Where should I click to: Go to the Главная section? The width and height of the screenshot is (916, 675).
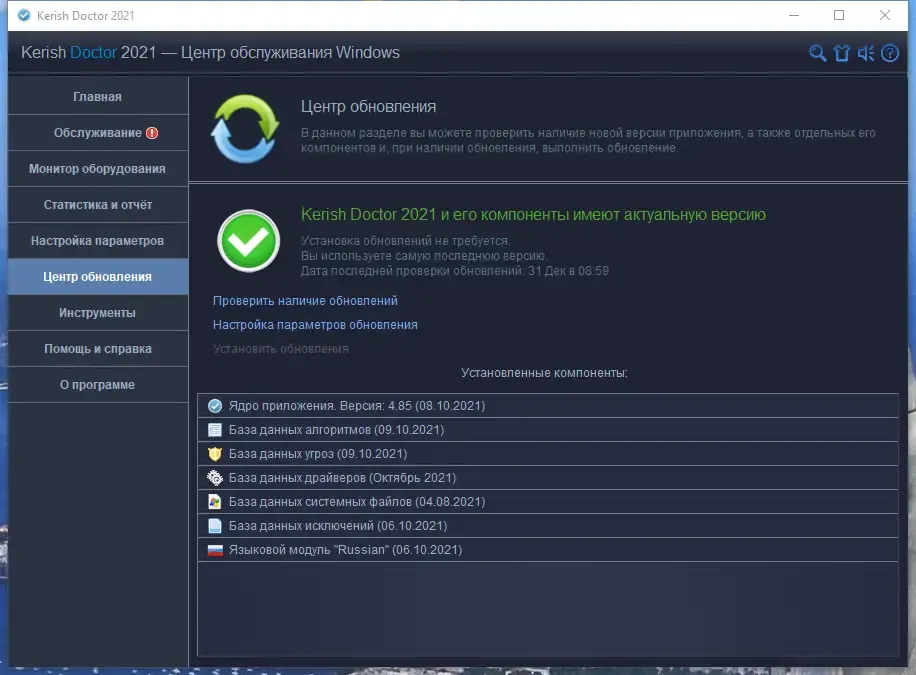pyautogui.click(x=97, y=97)
